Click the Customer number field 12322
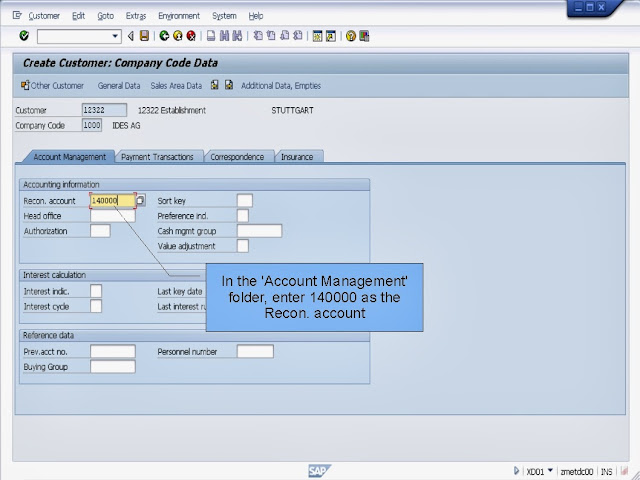The width and height of the screenshot is (640, 480). 104,110
